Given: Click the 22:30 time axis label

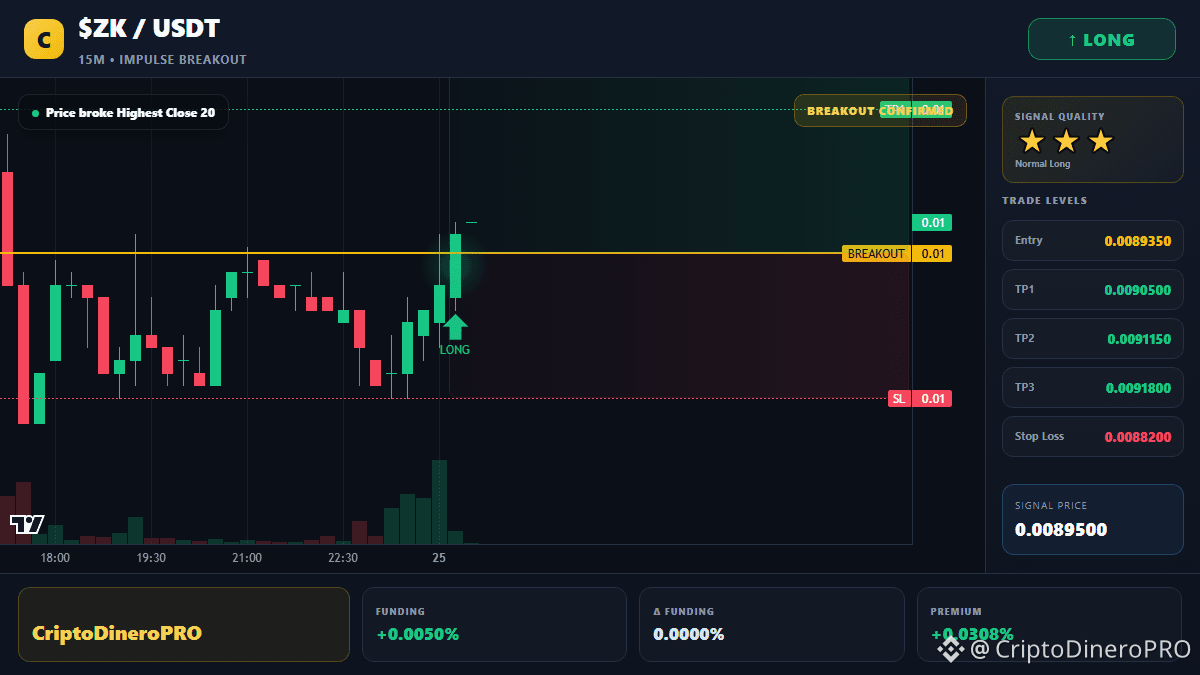Looking at the screenshot, I should tap(343, 558).
